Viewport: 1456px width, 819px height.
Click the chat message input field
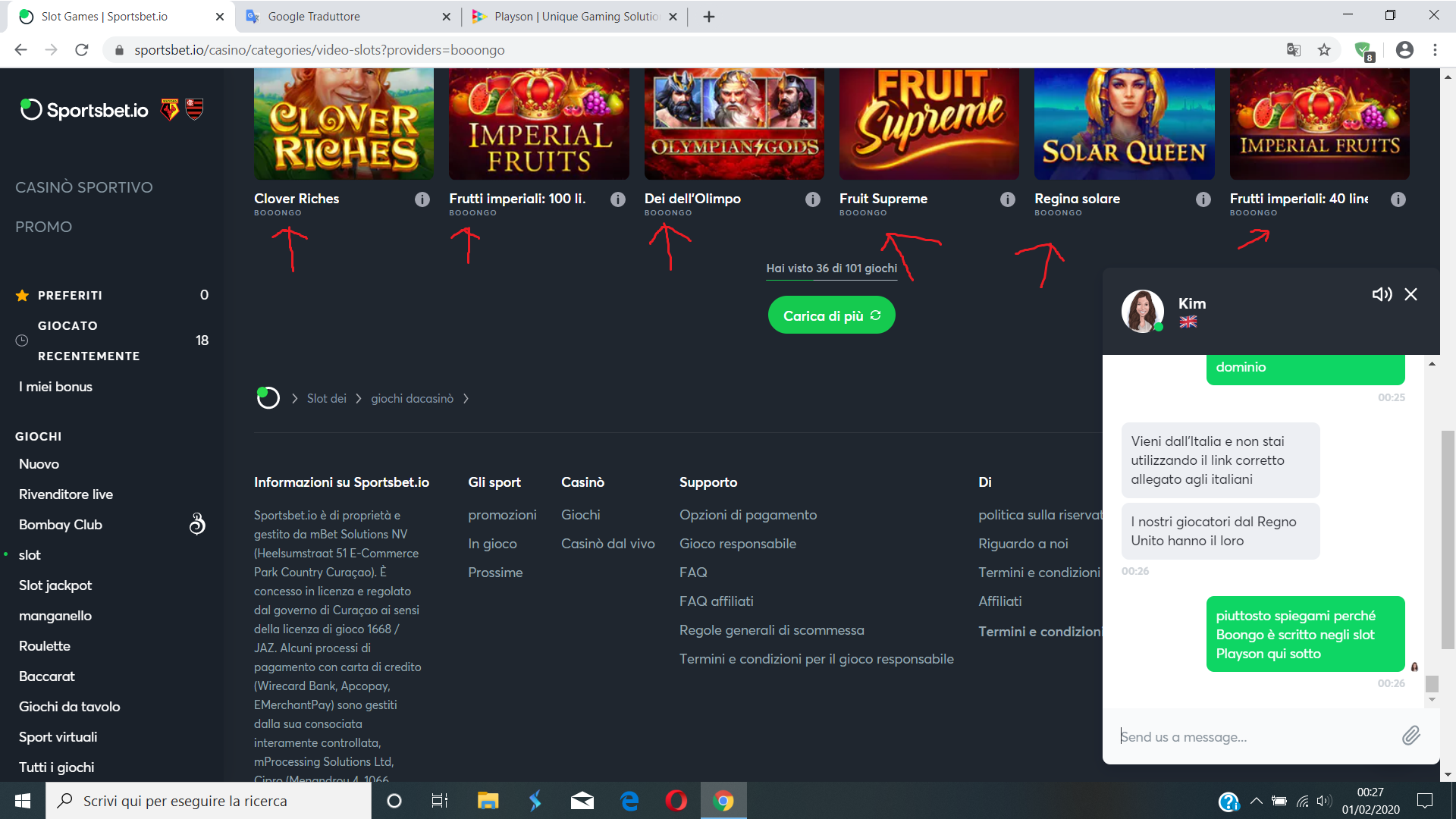[x=1255, y=736]
